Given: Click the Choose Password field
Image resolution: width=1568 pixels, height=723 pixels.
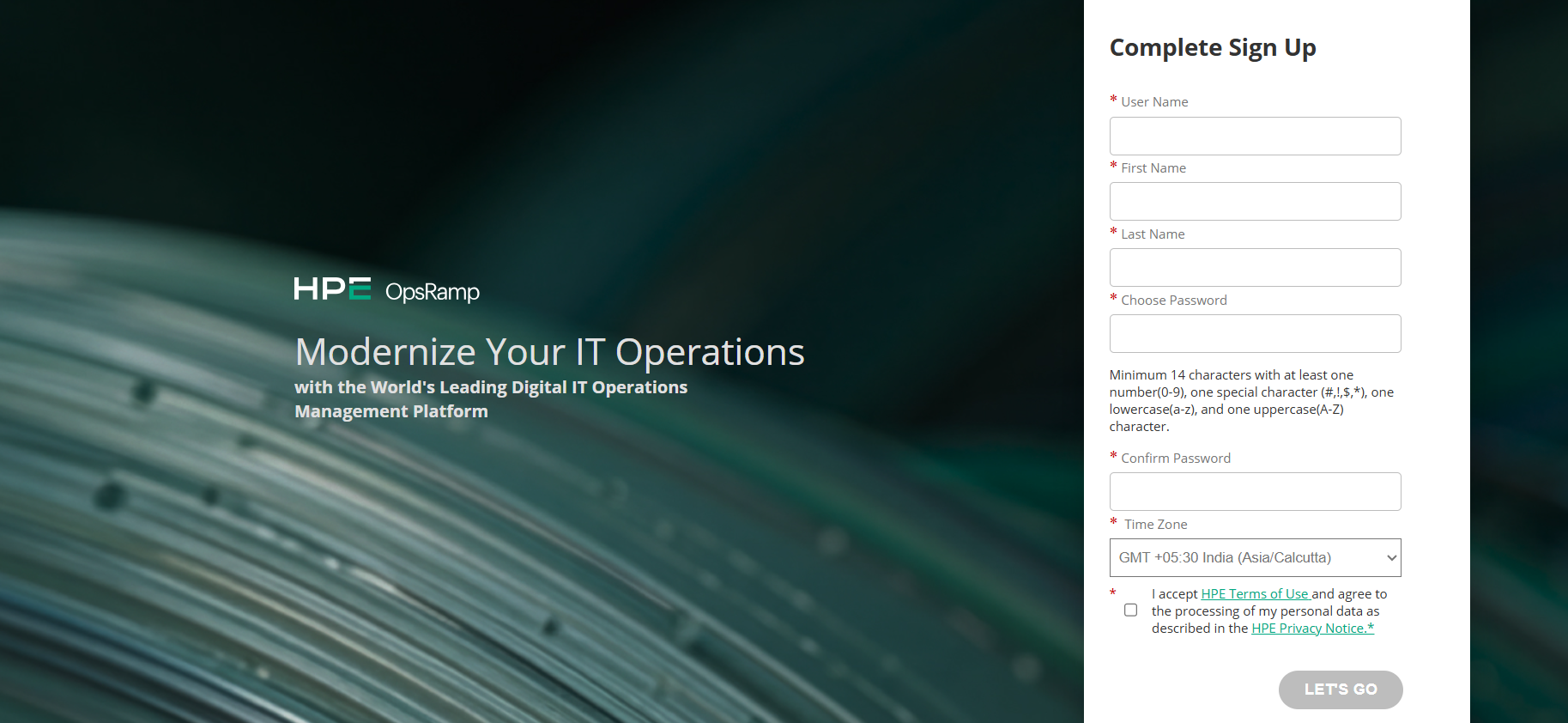Looking at the screenshot, I should 1255,333.
